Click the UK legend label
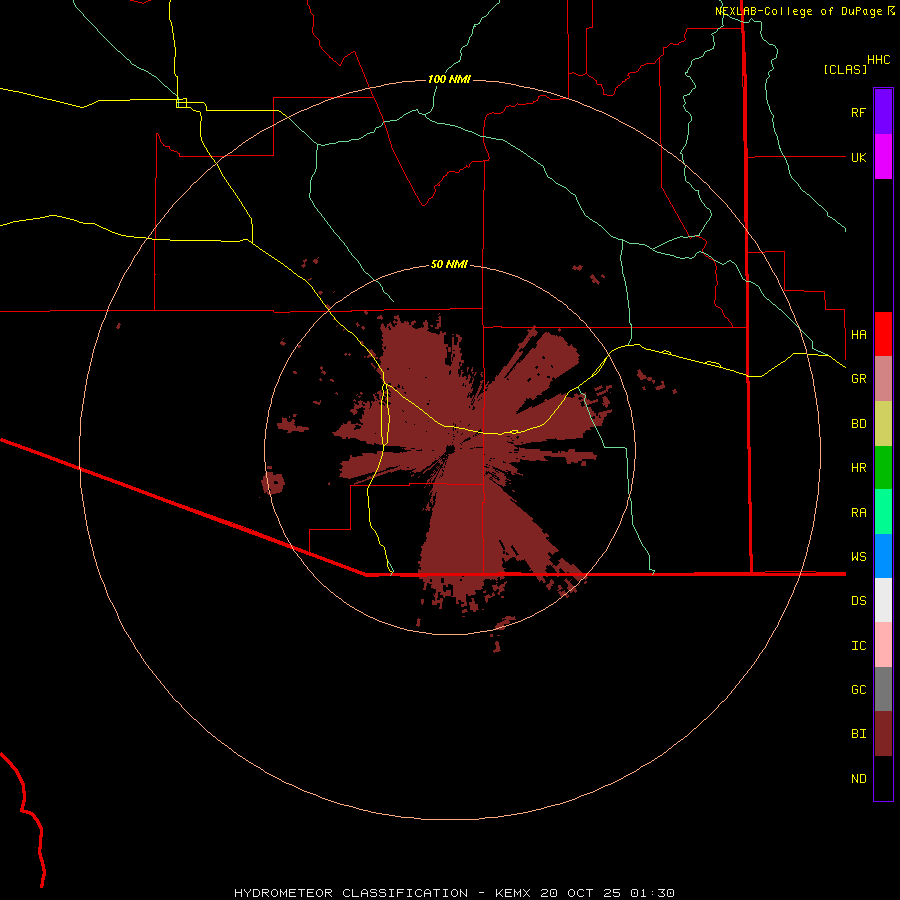 tap(858, 157)
